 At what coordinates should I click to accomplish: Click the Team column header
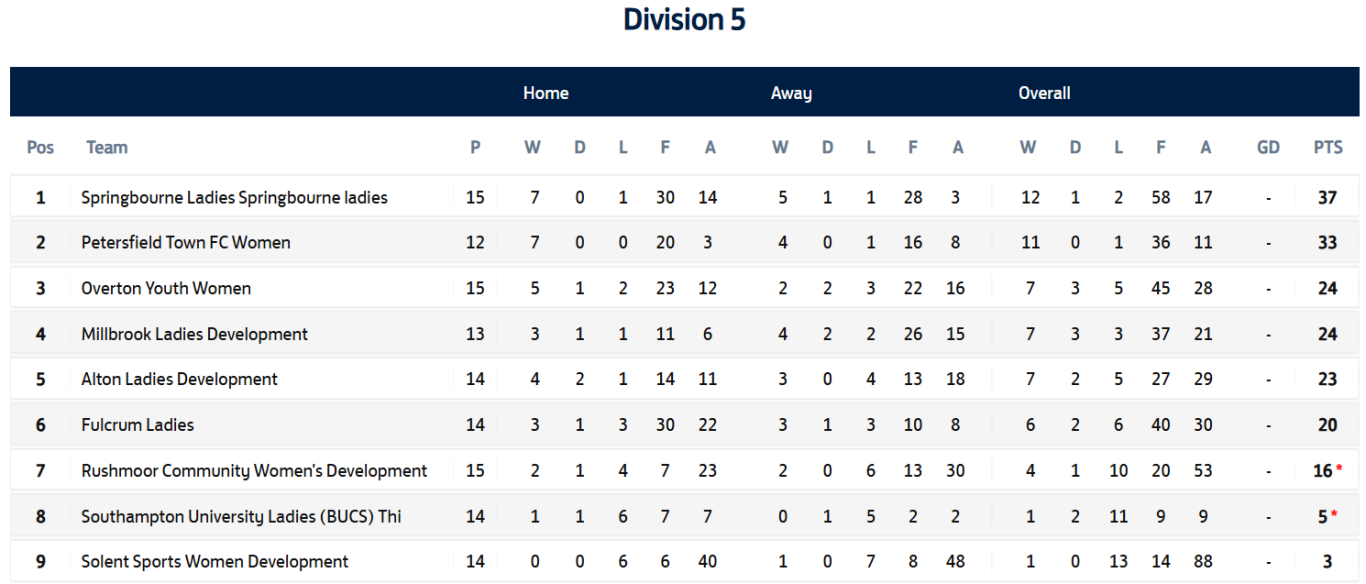(107, 147)
